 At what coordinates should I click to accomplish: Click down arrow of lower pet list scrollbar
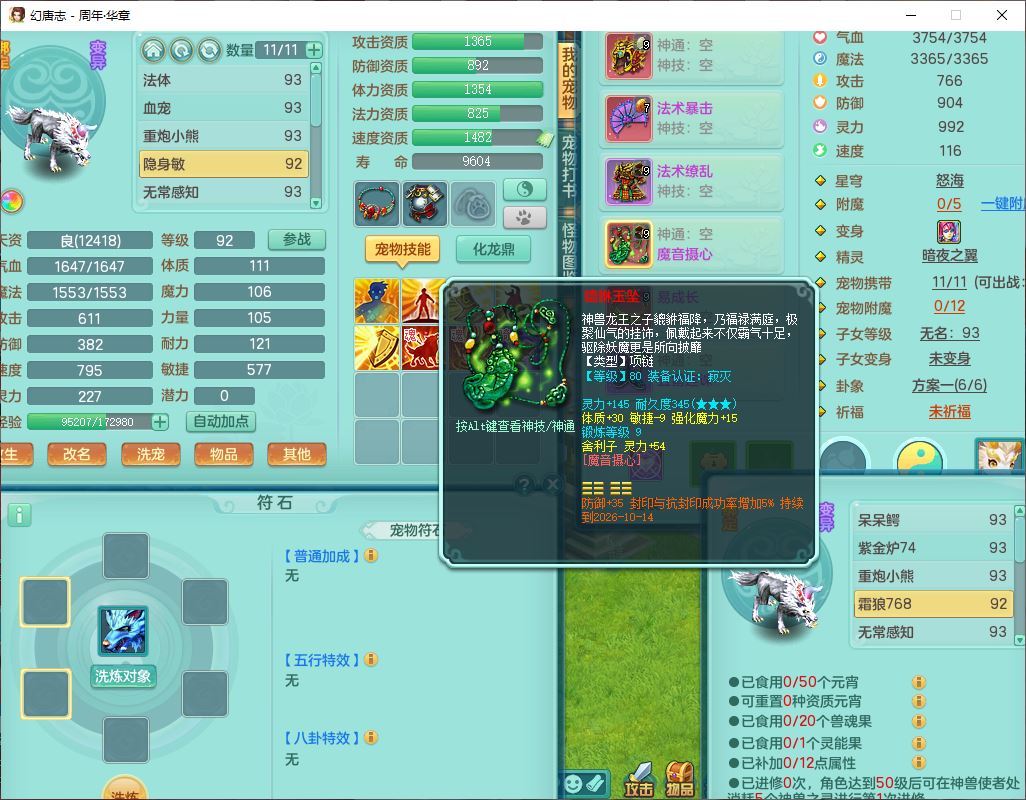tap(1019, 640)
